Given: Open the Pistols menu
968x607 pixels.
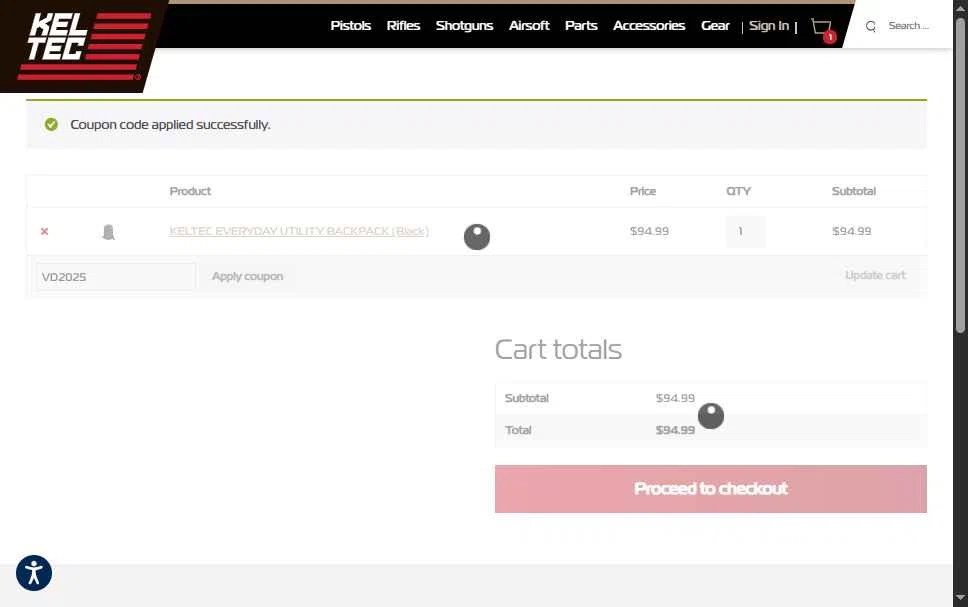Looking at the screenshot, I should (x=351, y=25).
